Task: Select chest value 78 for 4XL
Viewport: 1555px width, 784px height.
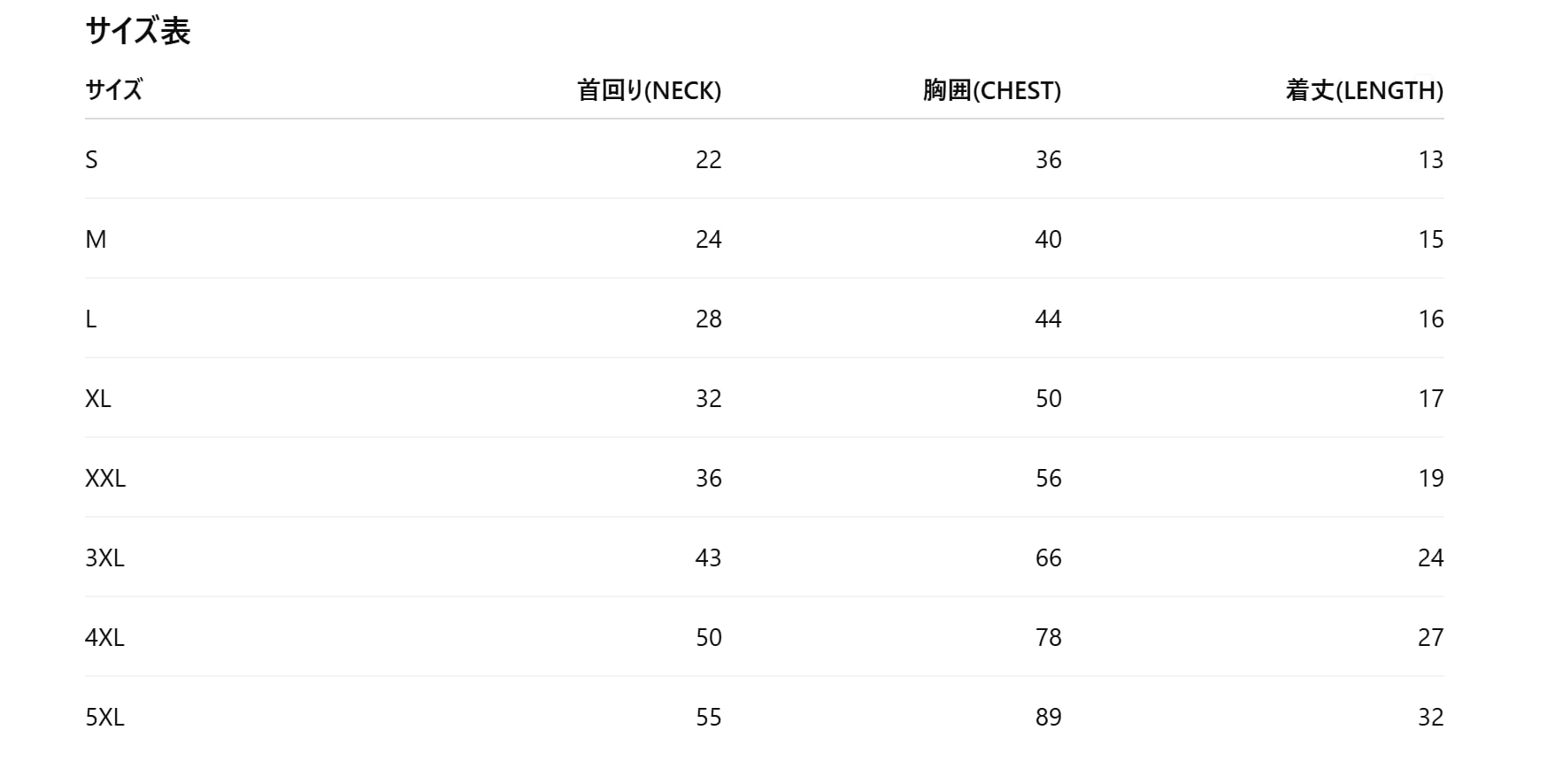Action: click(x=1048, y=638)
